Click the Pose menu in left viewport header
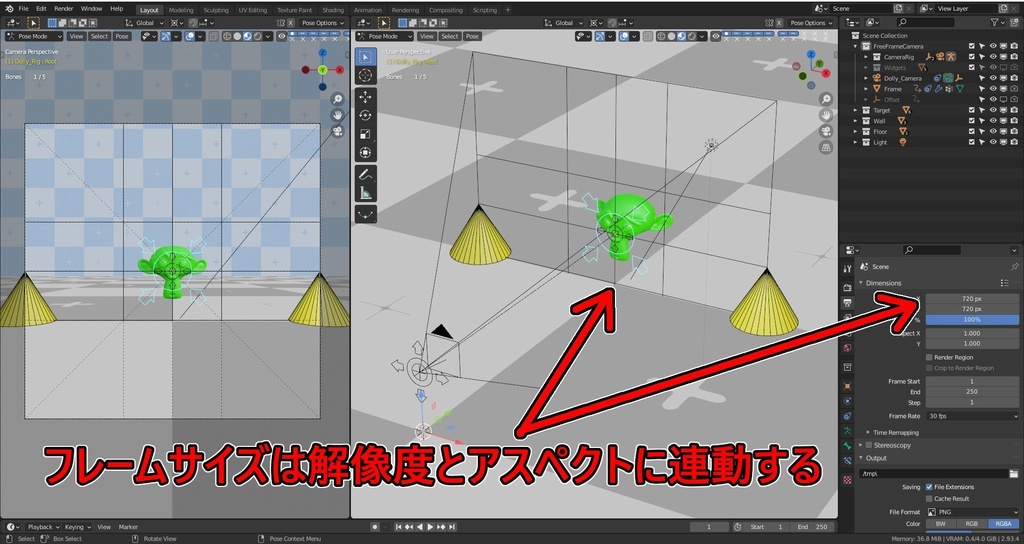This screenshot has height=544, width=1024. [x=122, y=37]
